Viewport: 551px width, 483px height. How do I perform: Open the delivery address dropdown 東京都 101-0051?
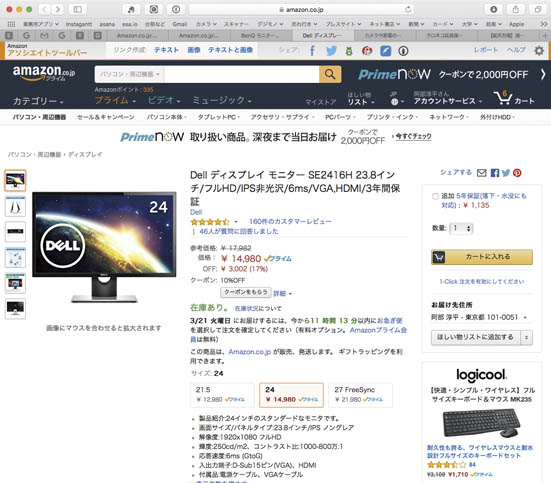click(x=479, y=317)
